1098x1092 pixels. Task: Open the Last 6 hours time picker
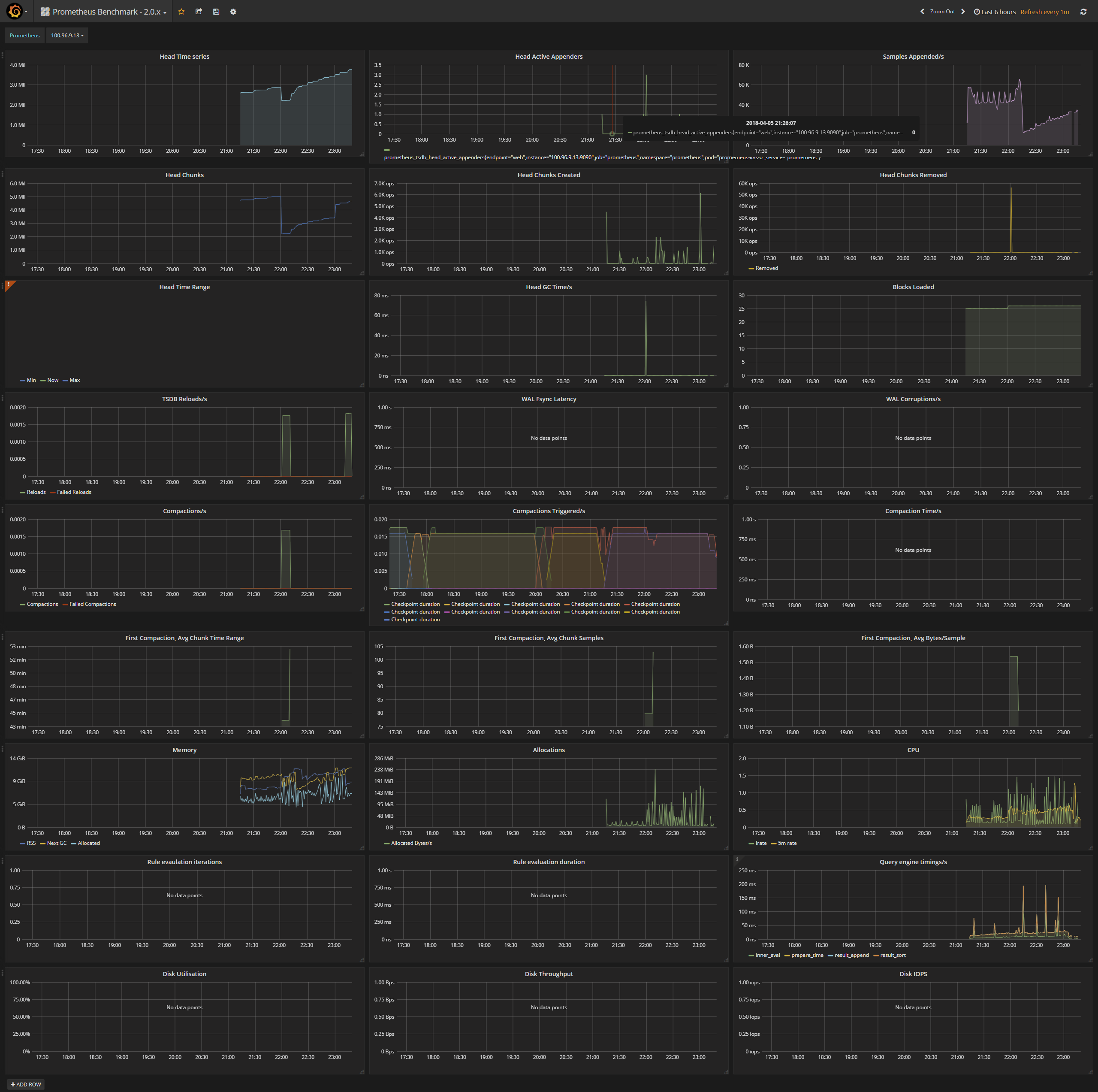point(995,11)
